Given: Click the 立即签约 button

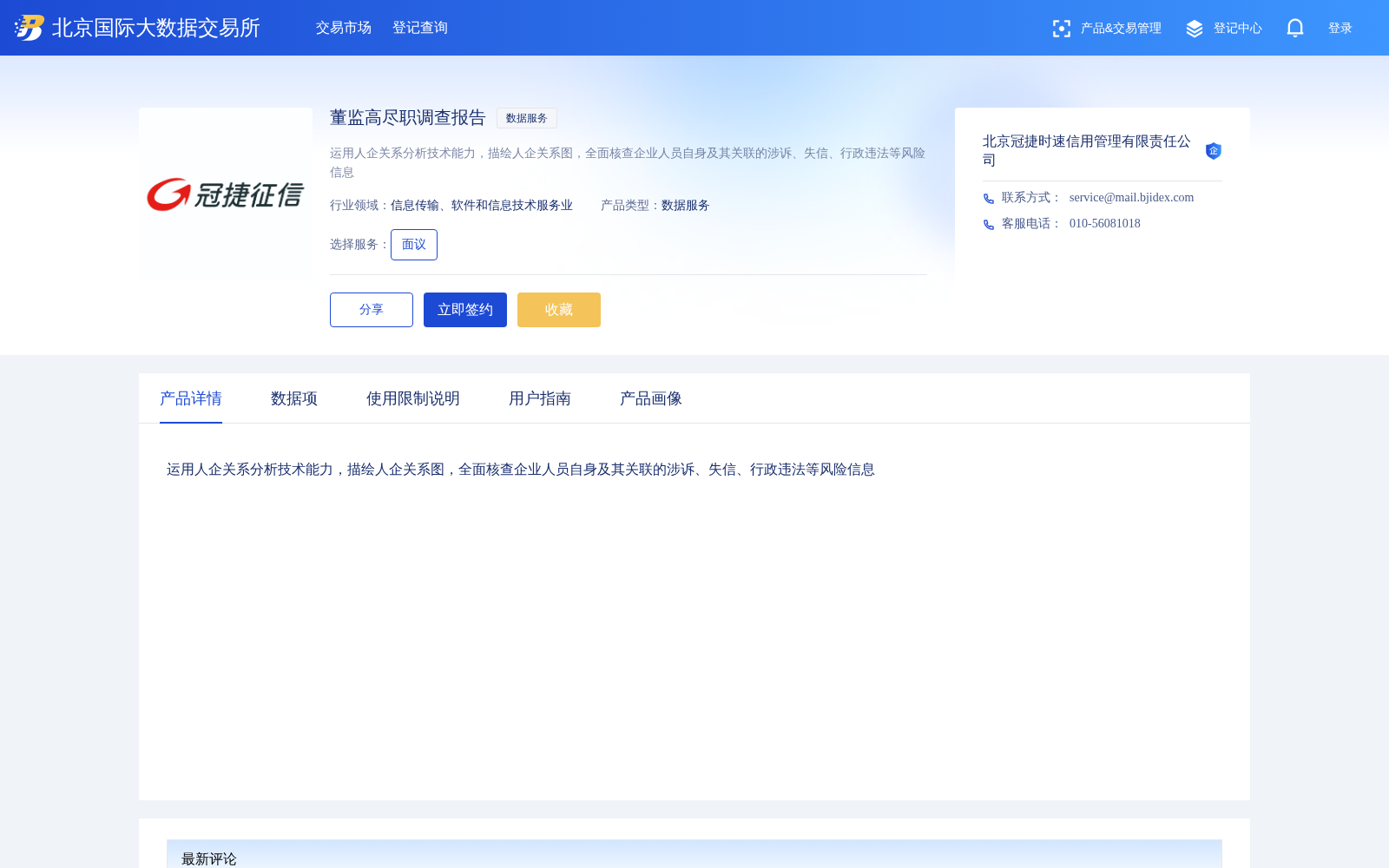Looking at the screenshot, I should point(465,310).
